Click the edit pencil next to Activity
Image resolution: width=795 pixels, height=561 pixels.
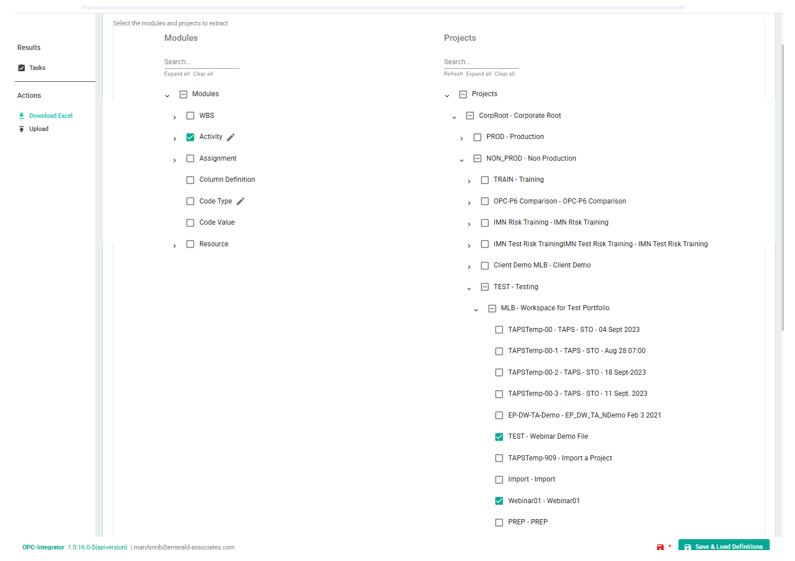(231, 137)
